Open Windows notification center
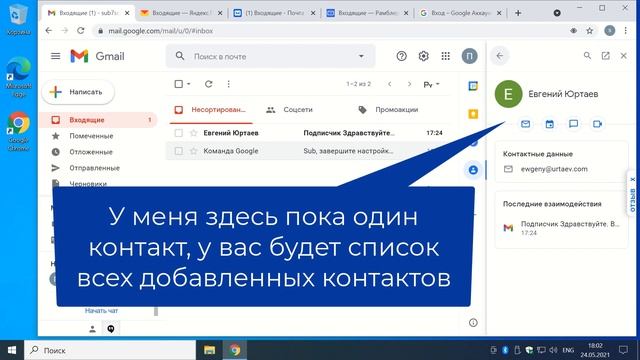 tap(623, 350)
